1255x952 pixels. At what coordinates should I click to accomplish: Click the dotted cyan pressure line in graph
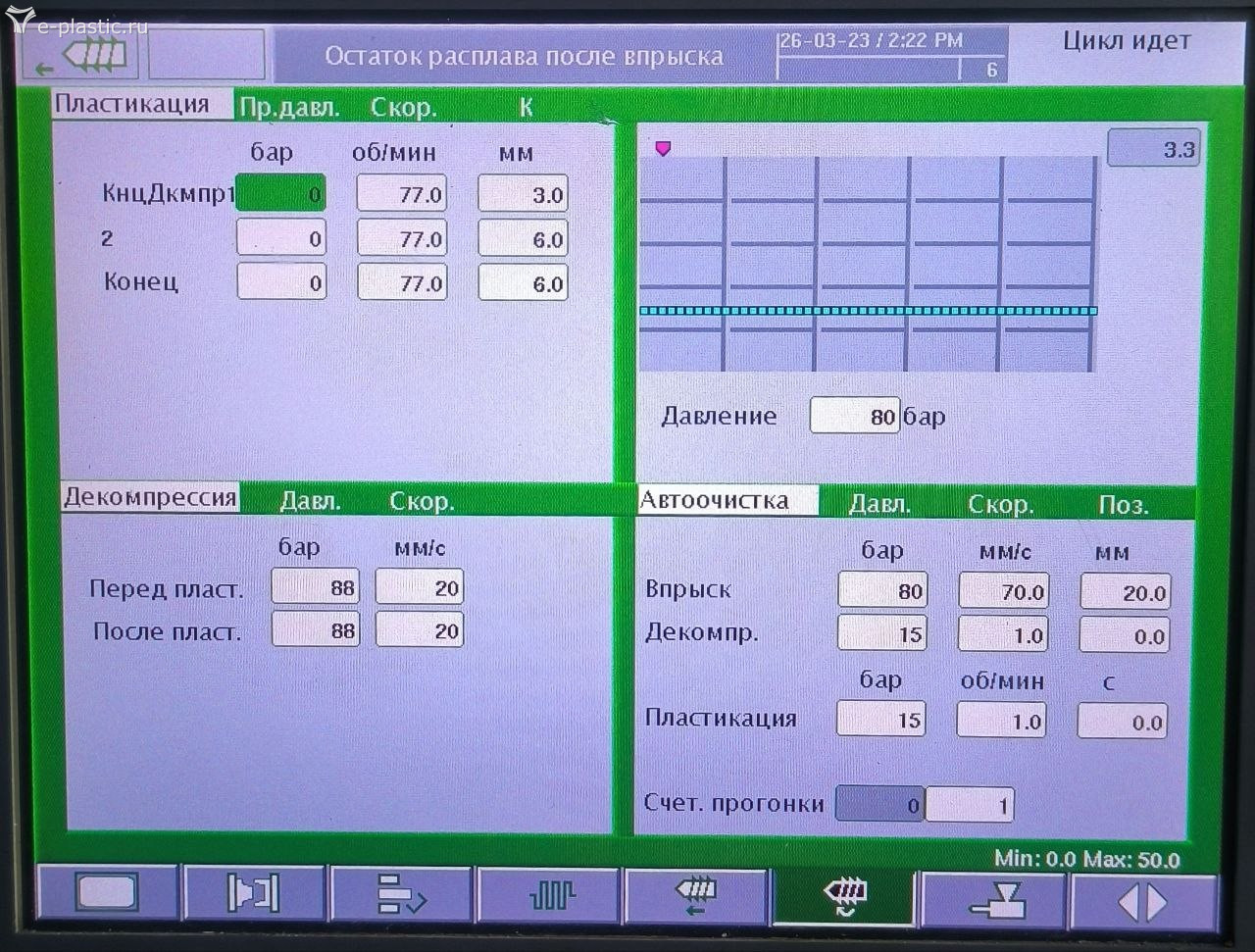pos(868,311)
